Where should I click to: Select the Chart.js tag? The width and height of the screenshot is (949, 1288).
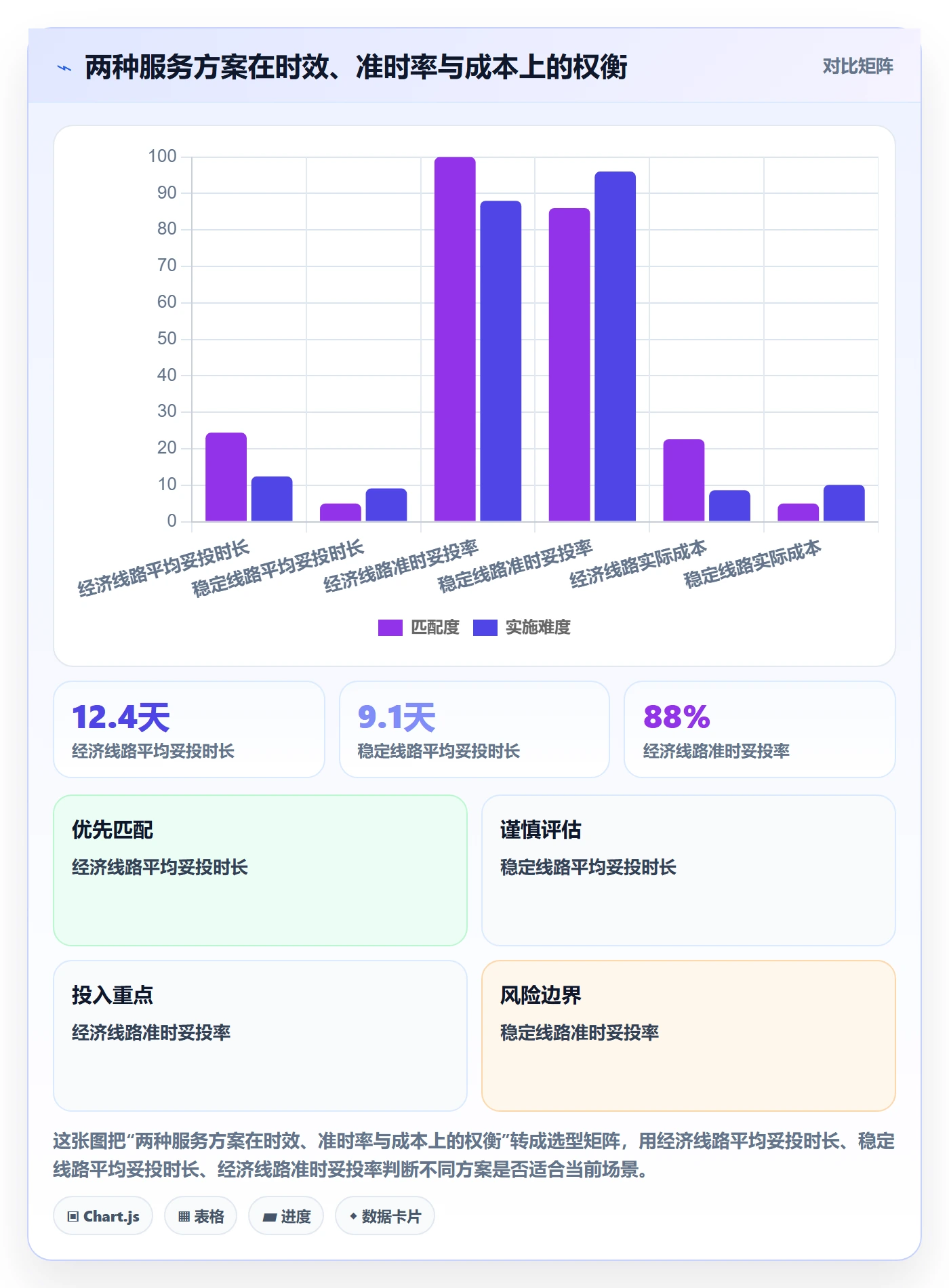103,1216
